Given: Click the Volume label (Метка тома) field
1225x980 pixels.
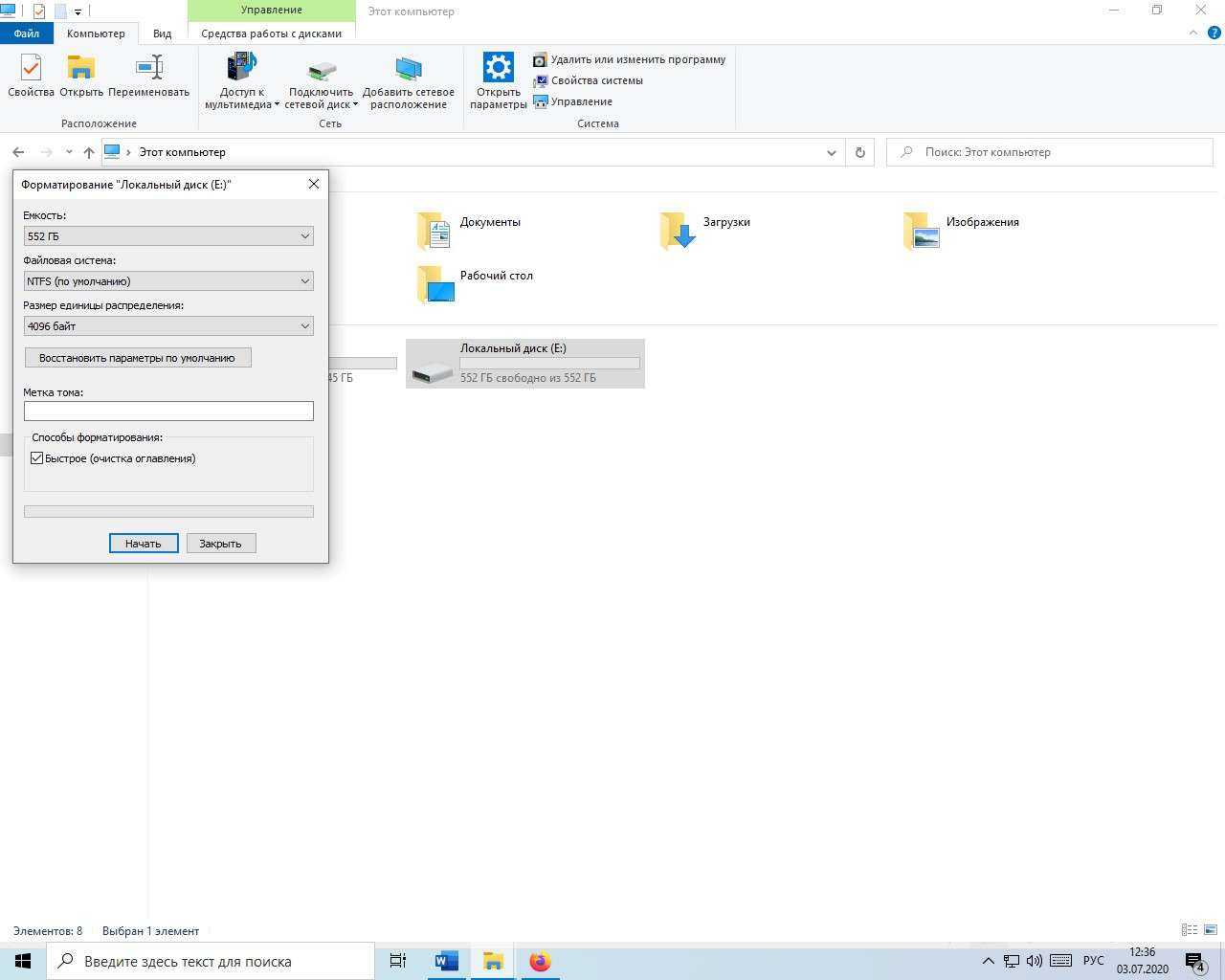Looking at the screenshot, I should pyautogui.click(x=168, y=412).
